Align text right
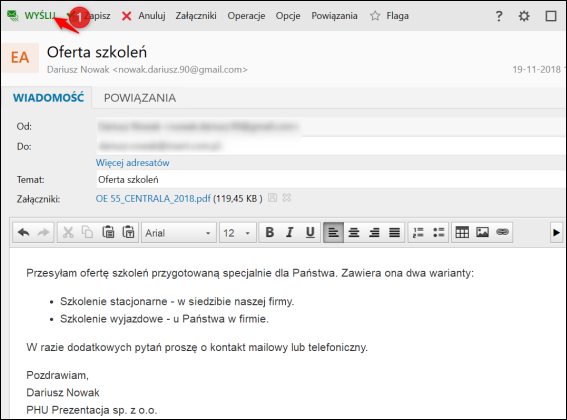 click(374, 232)
